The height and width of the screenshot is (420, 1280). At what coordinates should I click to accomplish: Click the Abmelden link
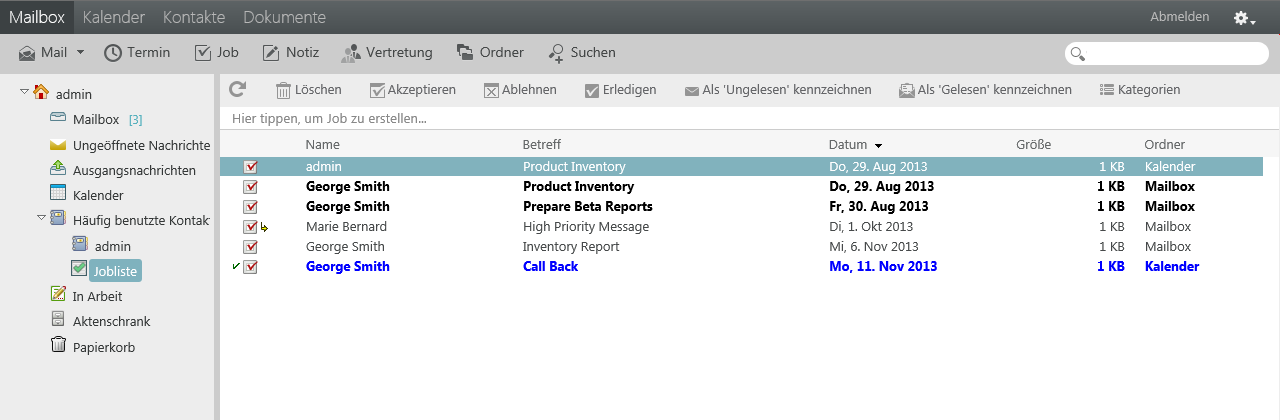point(1179,17)
